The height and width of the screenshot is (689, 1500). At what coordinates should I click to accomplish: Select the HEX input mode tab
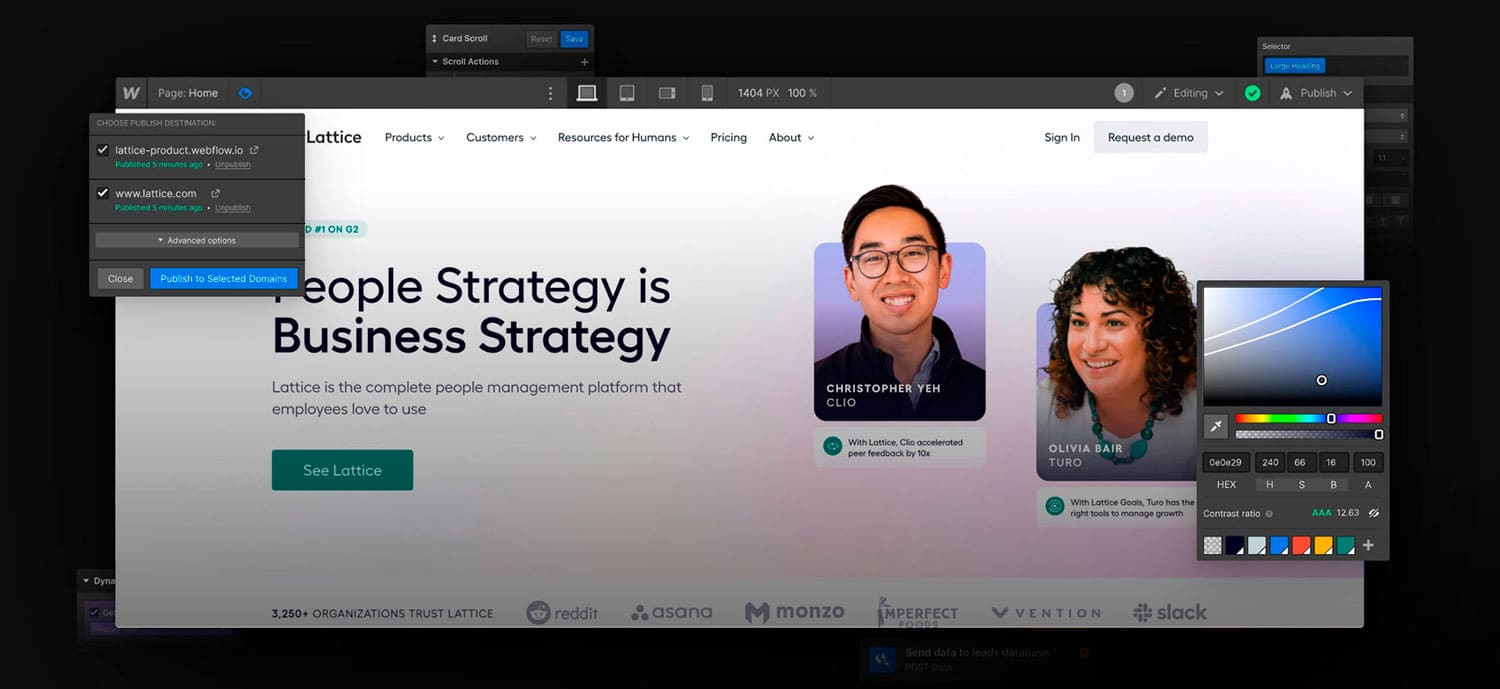point(1226,484)
